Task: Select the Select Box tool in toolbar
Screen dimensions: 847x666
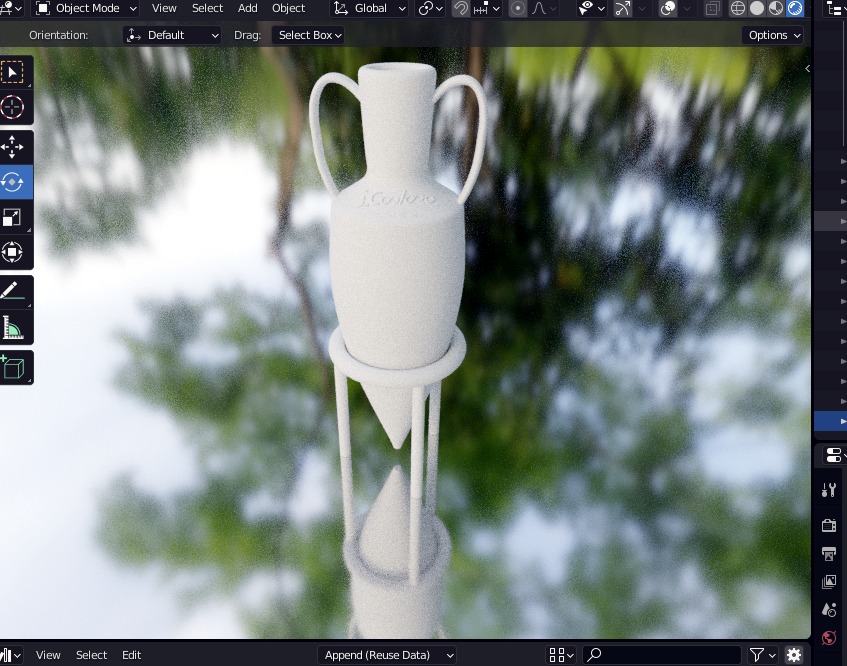Action: click(x=14, y=72)
